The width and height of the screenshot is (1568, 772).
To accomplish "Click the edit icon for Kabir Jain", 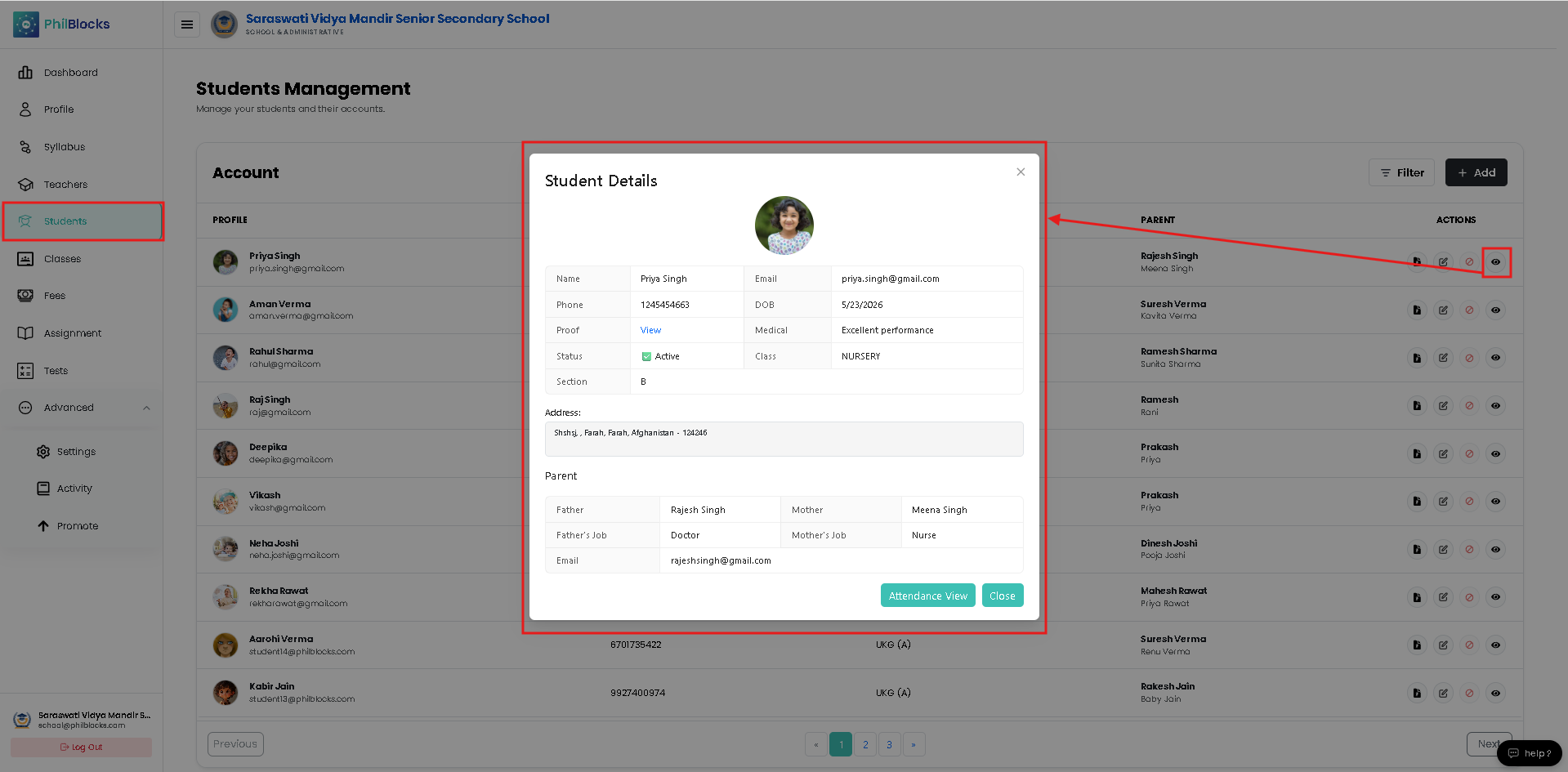I will 1443,693.
